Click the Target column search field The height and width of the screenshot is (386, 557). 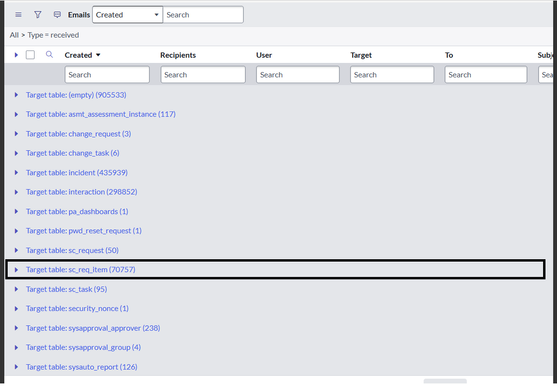tap(392, 75)
